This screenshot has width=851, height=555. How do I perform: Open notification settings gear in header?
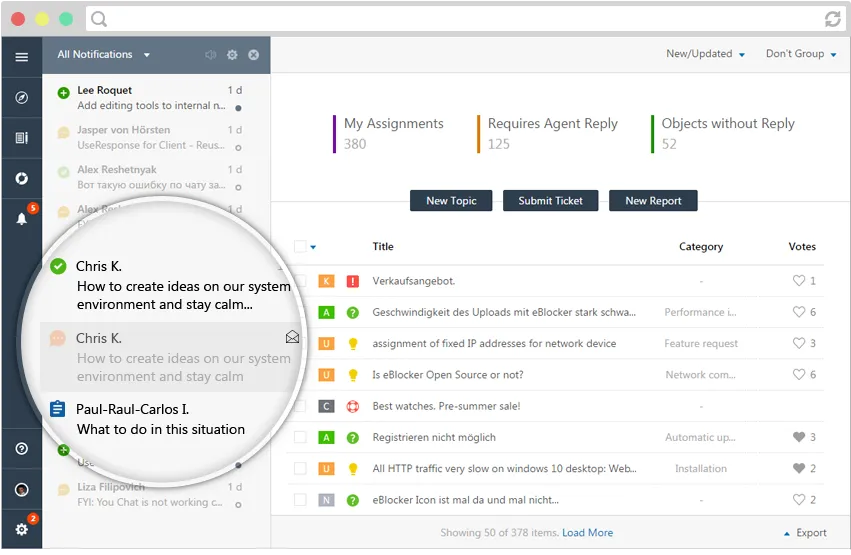232,55
